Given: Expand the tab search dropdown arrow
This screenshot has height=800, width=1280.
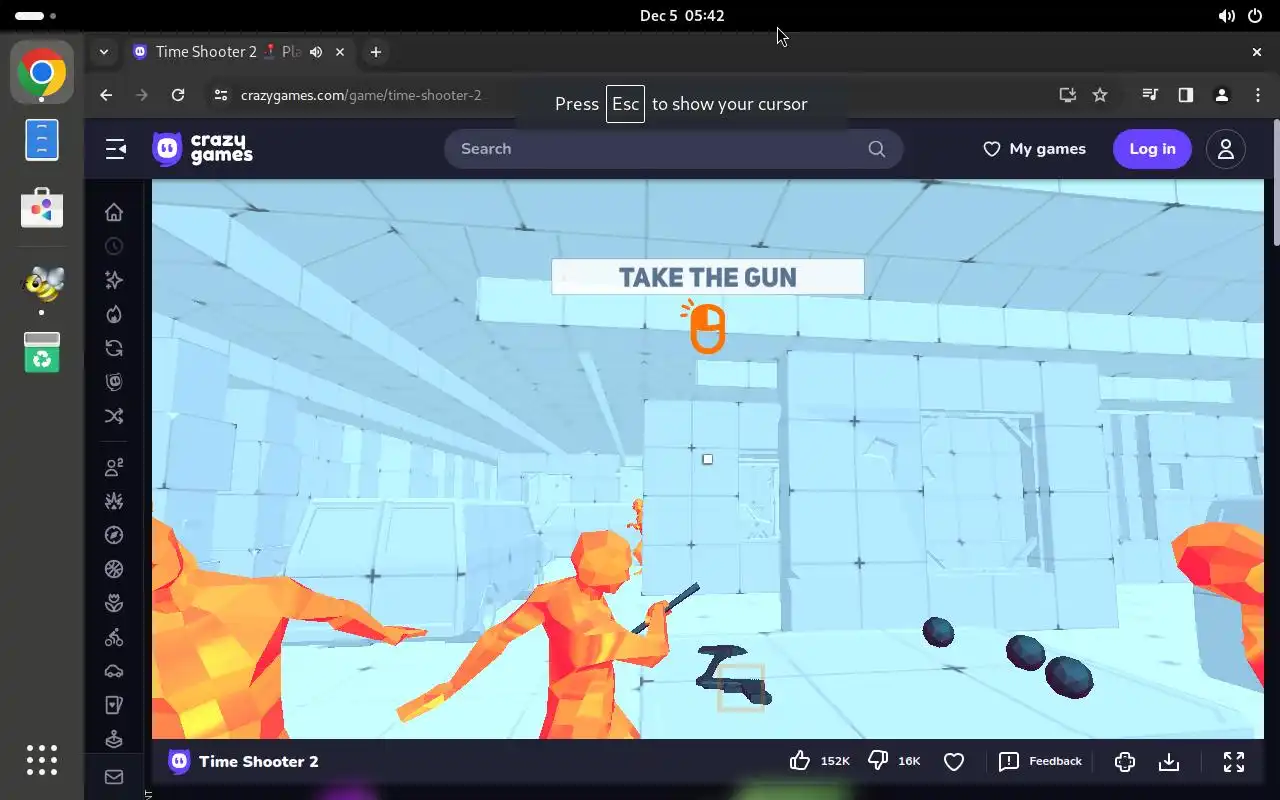Looking at the screenshot, I should click(104, 52).
